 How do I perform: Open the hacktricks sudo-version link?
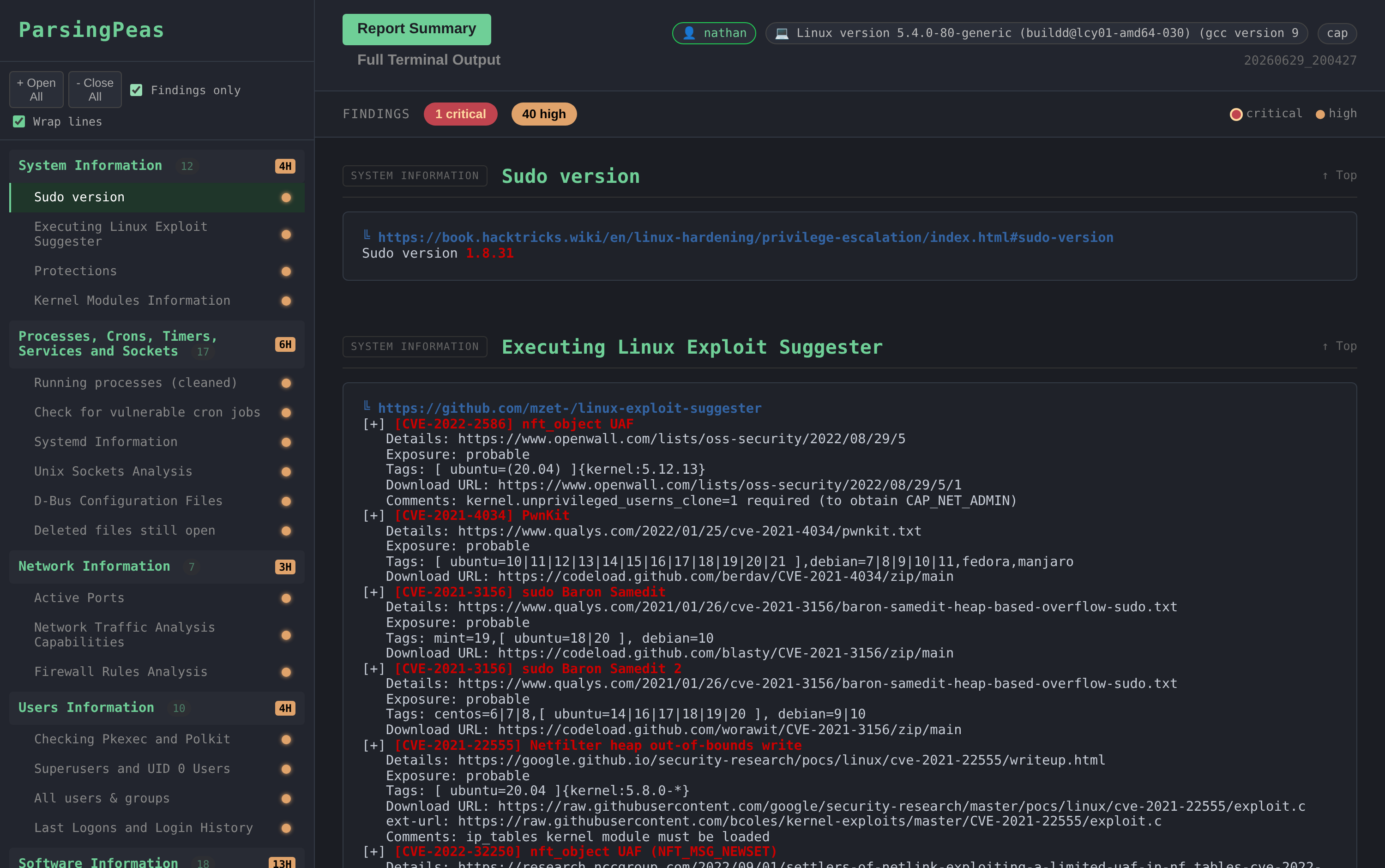tap(746, 238)
